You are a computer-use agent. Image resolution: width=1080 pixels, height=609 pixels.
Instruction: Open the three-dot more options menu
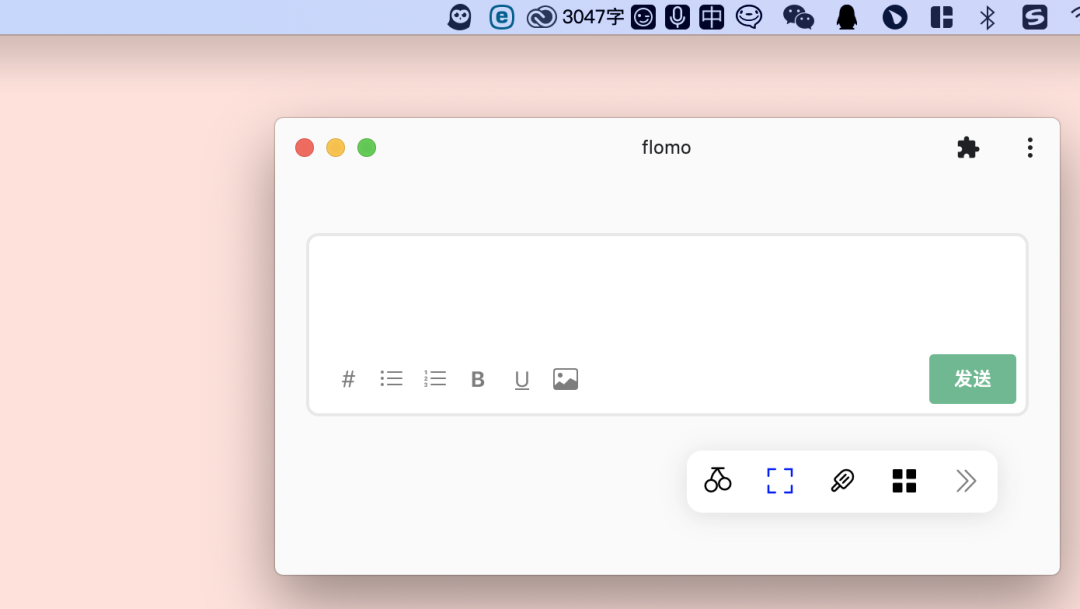pyautogui.click(x=1030, y=147)
